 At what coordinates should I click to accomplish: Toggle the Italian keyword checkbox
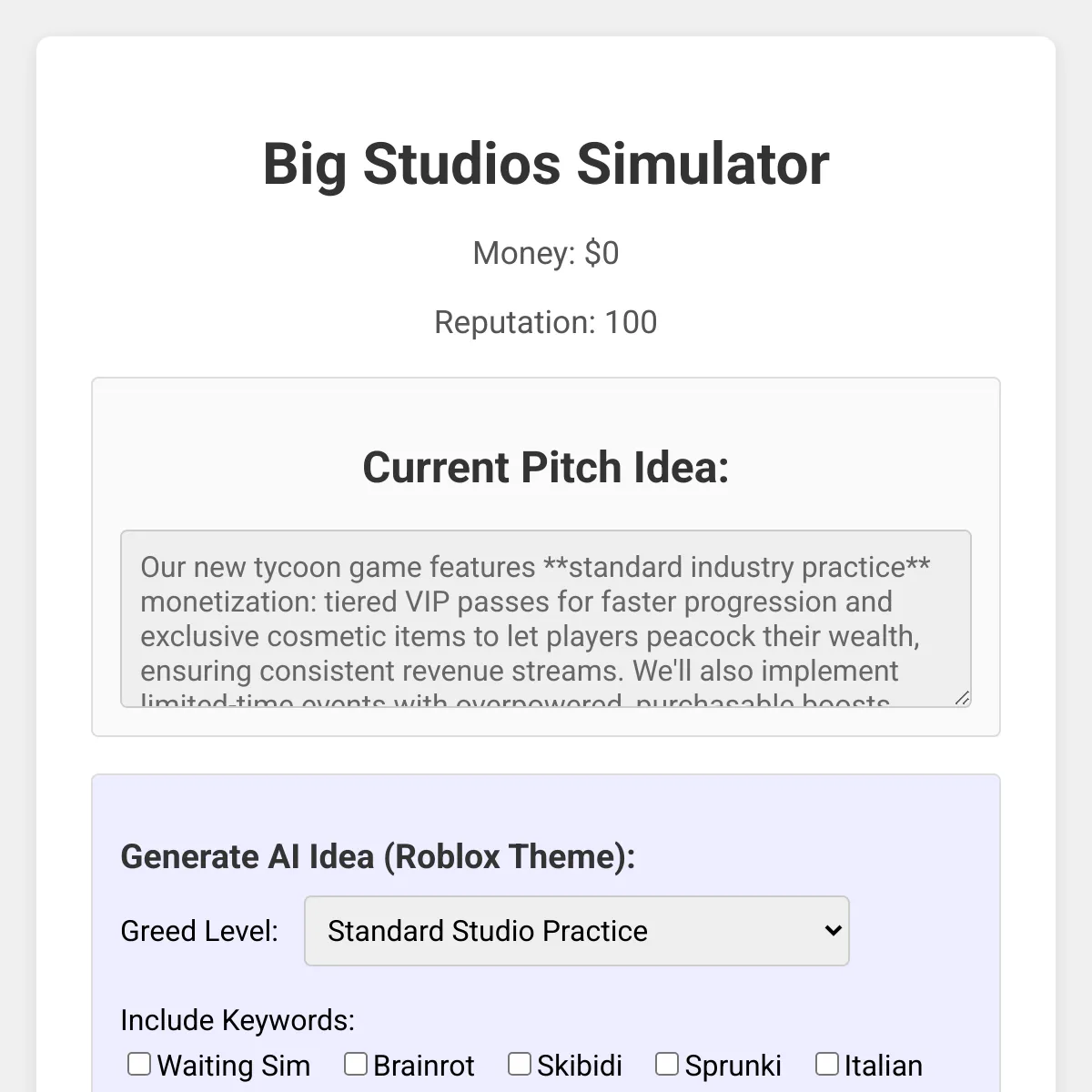tap(827, 1064)
